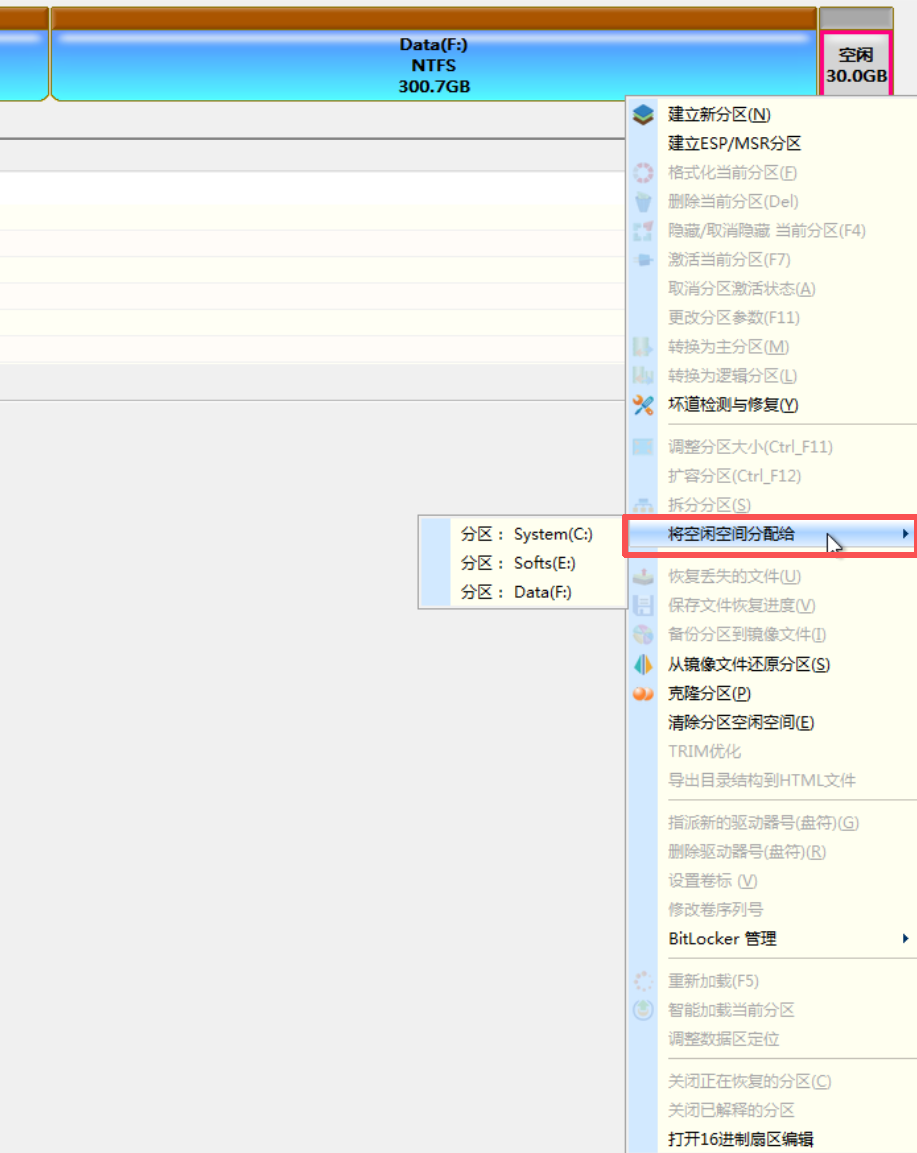Click the orange icon beside 克隆分区
The image size is (917, 1153).
644,693
